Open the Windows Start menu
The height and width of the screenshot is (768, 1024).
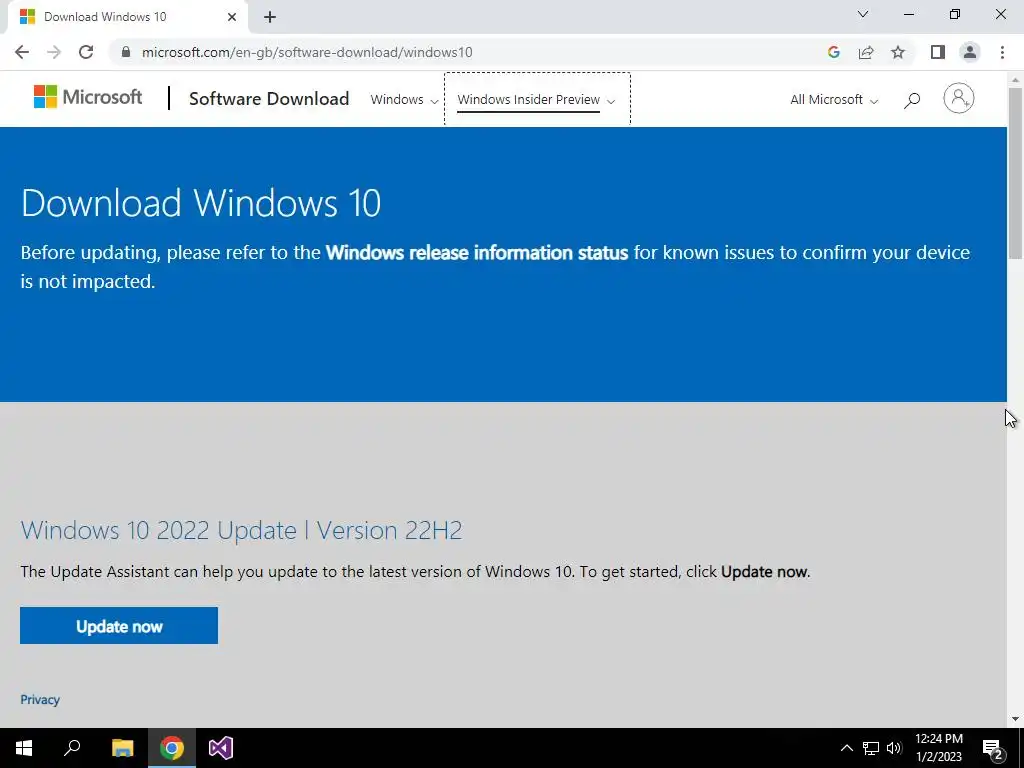[x=24, y=748]
